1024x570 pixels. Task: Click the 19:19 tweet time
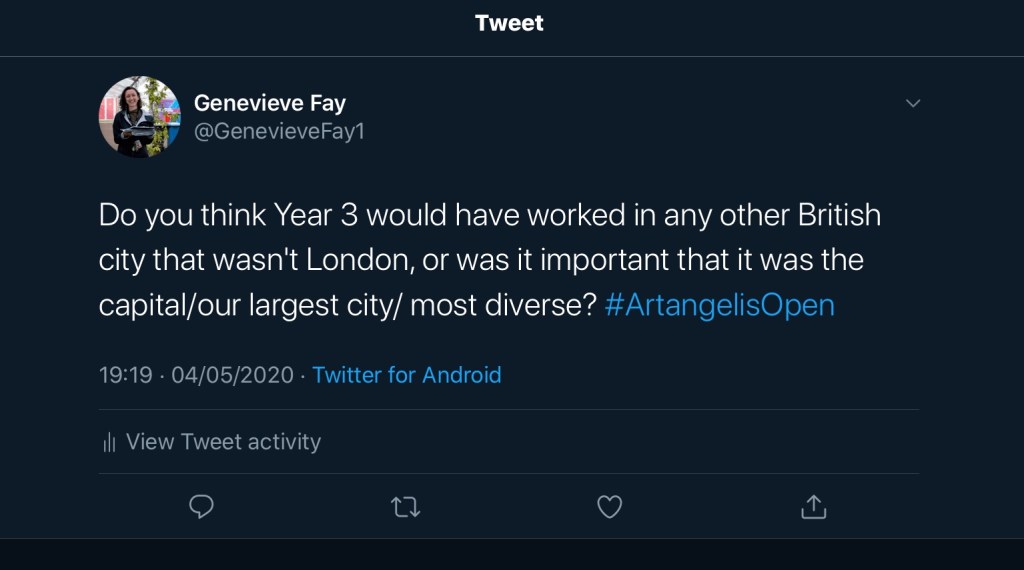[125, 375]
